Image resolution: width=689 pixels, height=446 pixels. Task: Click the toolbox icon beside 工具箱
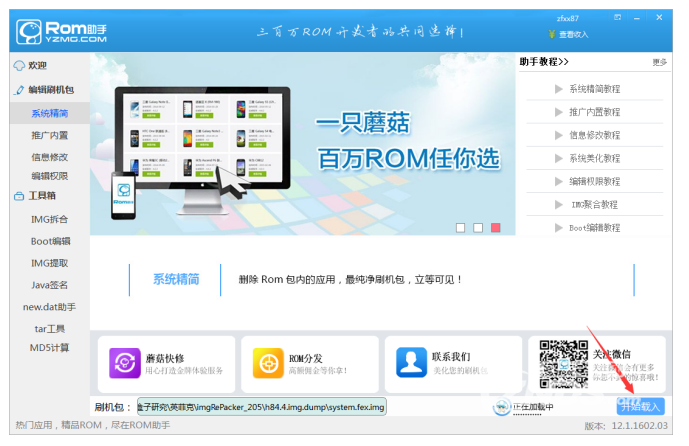tap(19, 196)
